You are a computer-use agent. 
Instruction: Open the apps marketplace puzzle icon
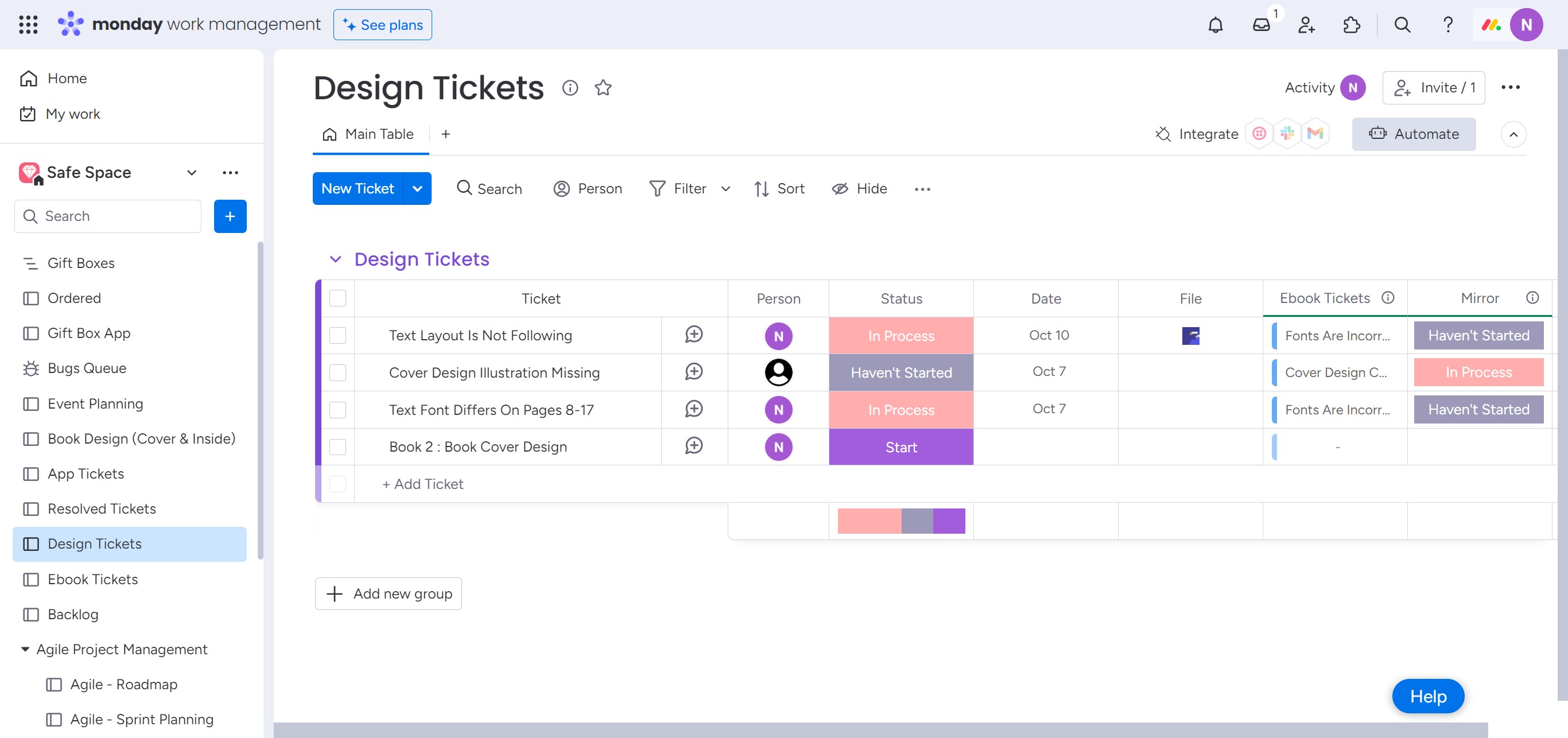pyautogui.click(x=1350, y=25)
